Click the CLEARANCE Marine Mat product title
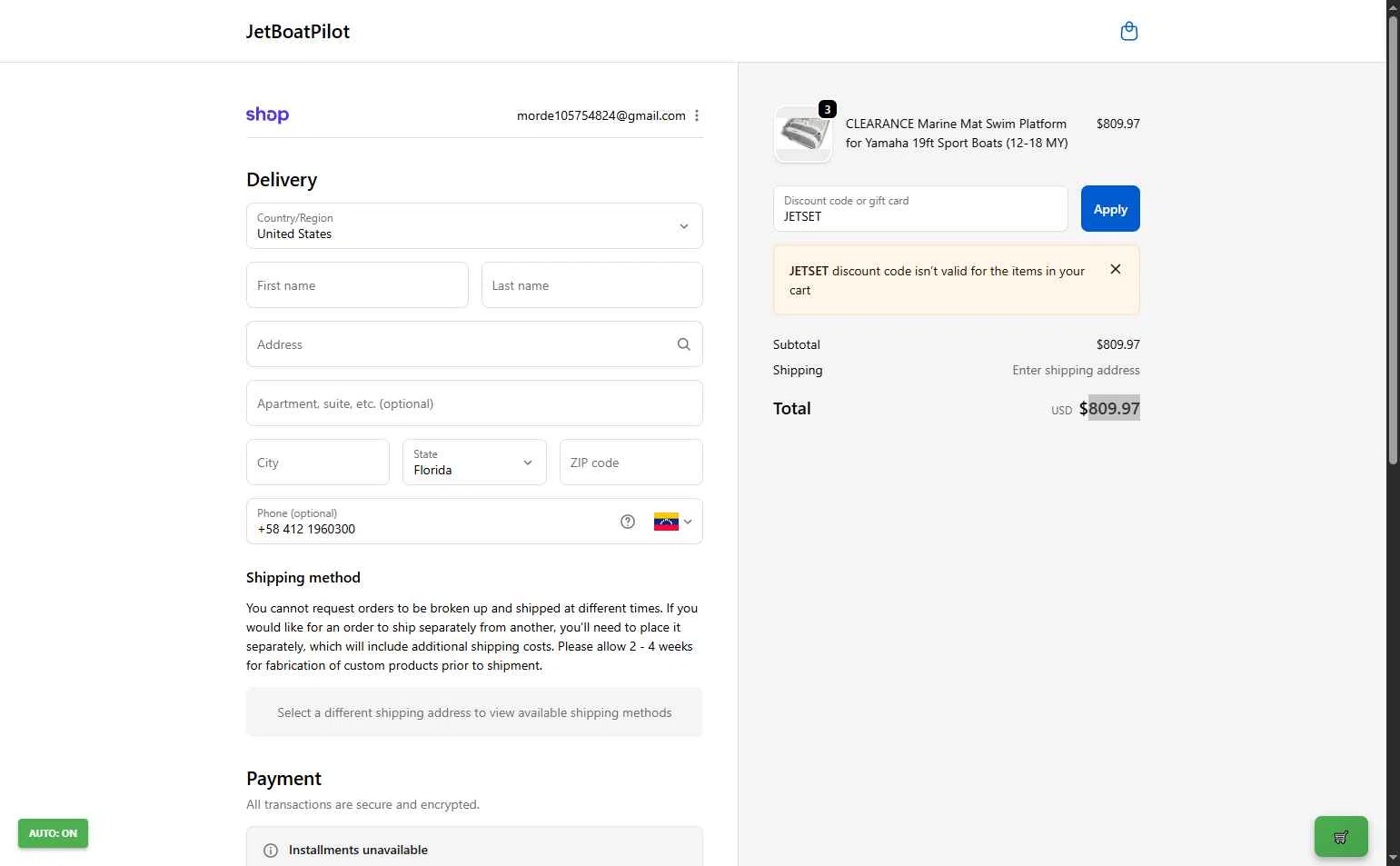1400x866 pixels. pyautogui.click(x=957, y=134)
